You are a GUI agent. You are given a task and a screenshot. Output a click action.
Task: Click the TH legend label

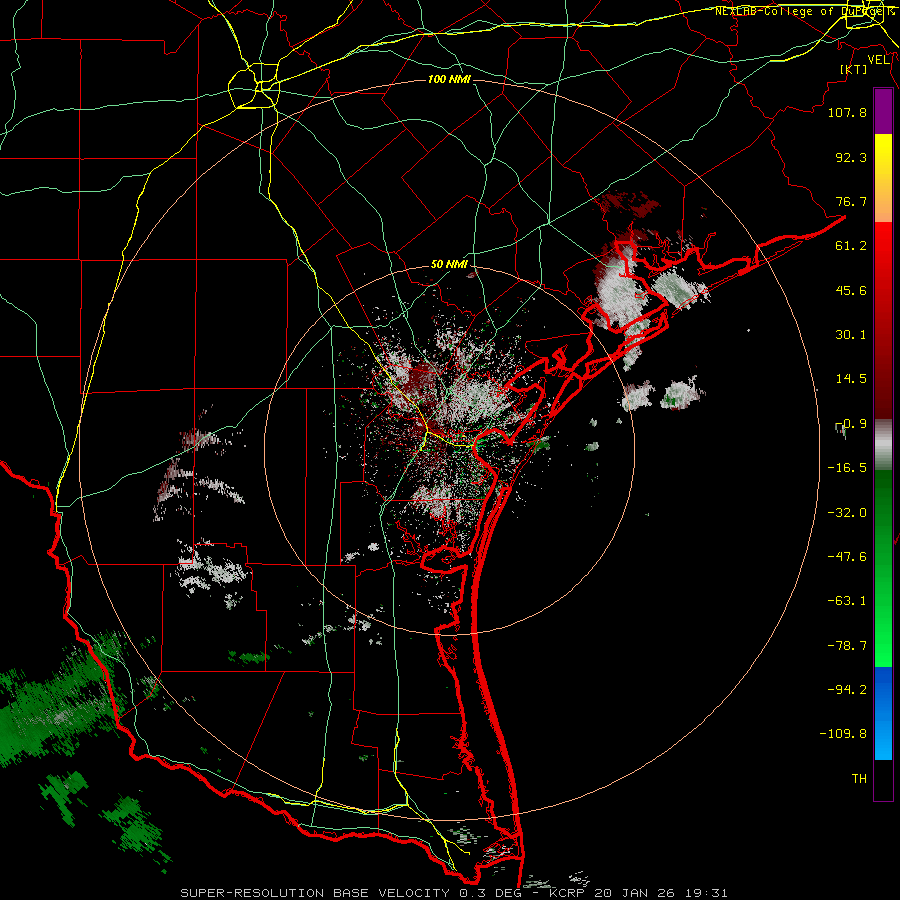click(859, 778)
